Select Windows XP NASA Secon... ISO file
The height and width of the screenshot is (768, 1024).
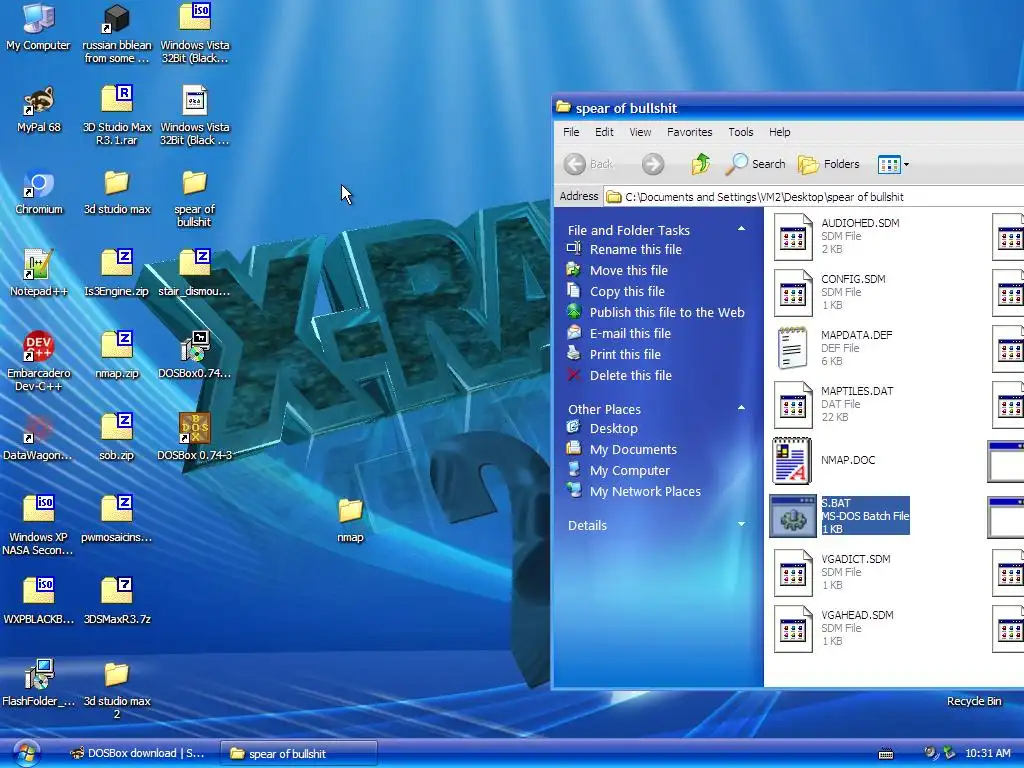point(39,525)
